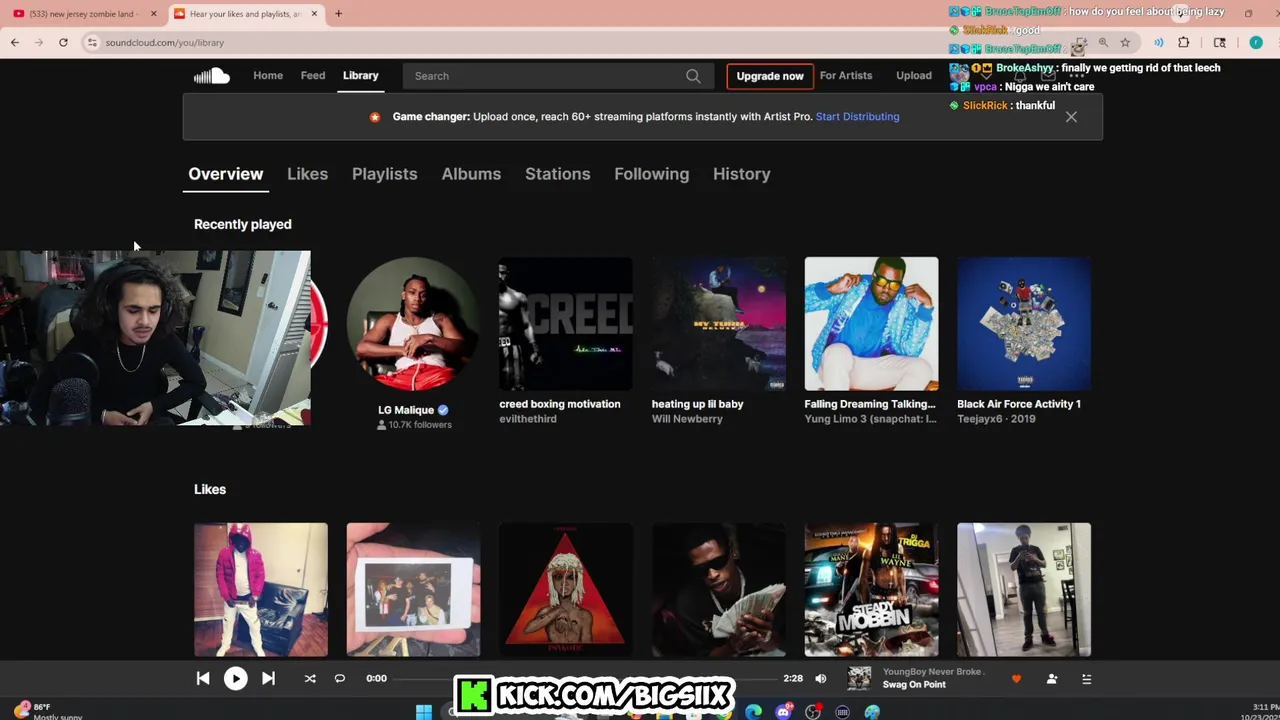Go to the Home nav item
The height and width of the screenshot is (720, 1280).
268,76
